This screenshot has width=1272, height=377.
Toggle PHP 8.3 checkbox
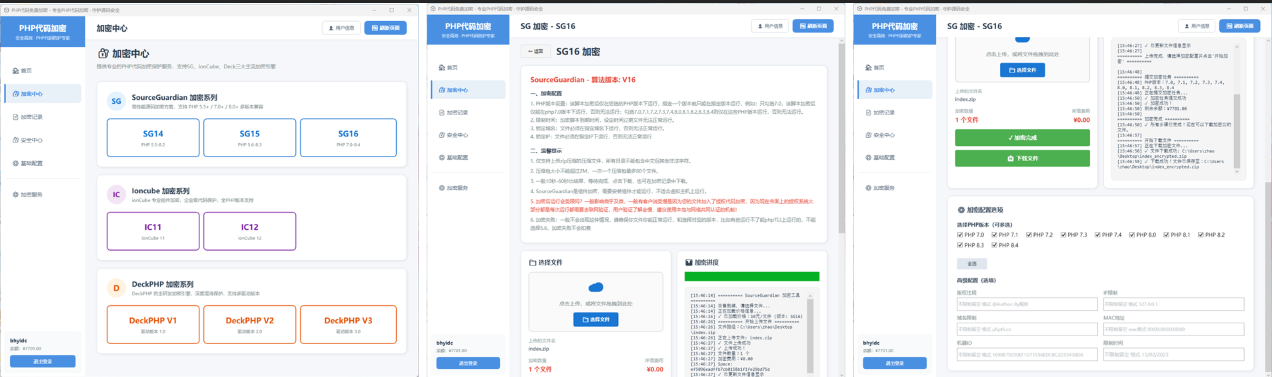point(960,245)
